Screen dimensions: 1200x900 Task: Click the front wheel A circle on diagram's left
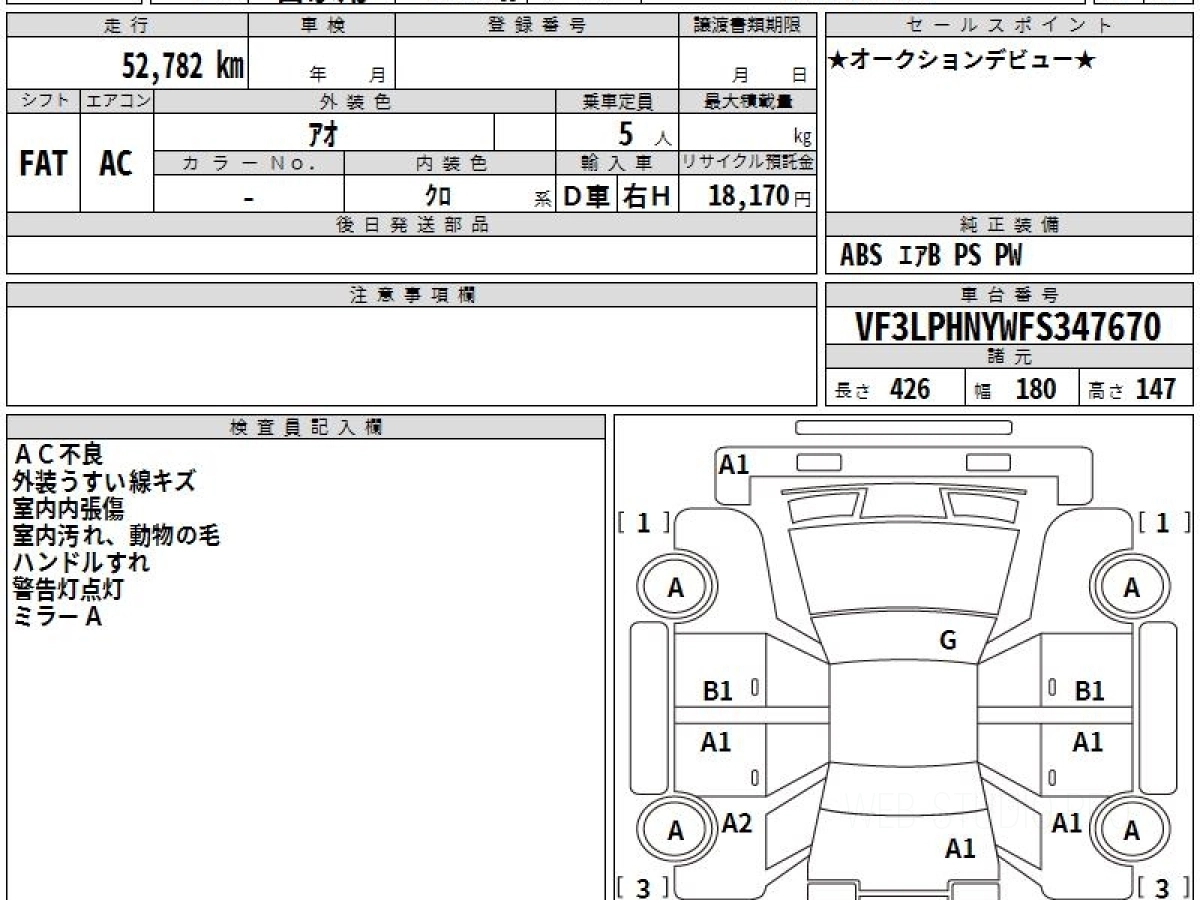676,588
